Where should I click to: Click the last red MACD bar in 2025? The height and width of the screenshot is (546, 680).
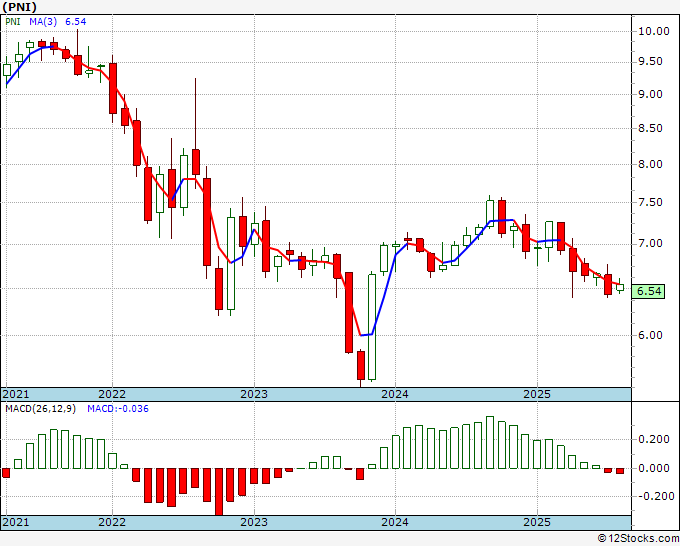click(620, 471)
